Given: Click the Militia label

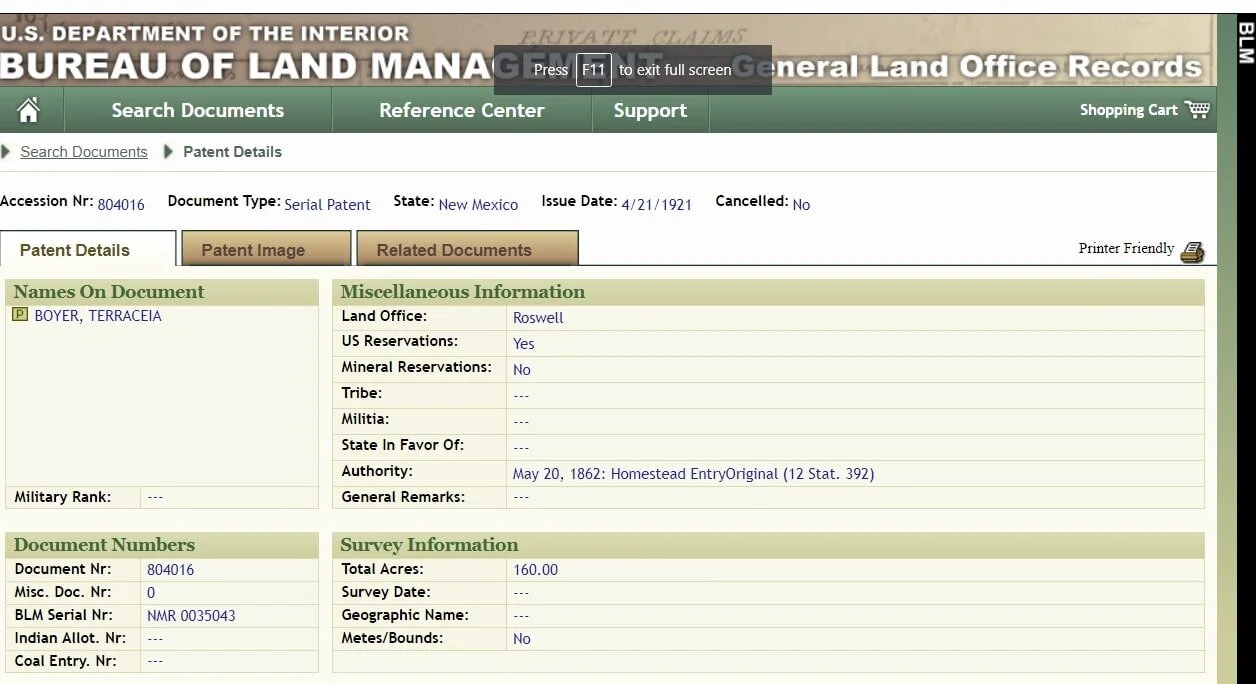Looking at the screenshot, I should click(365, 419).
